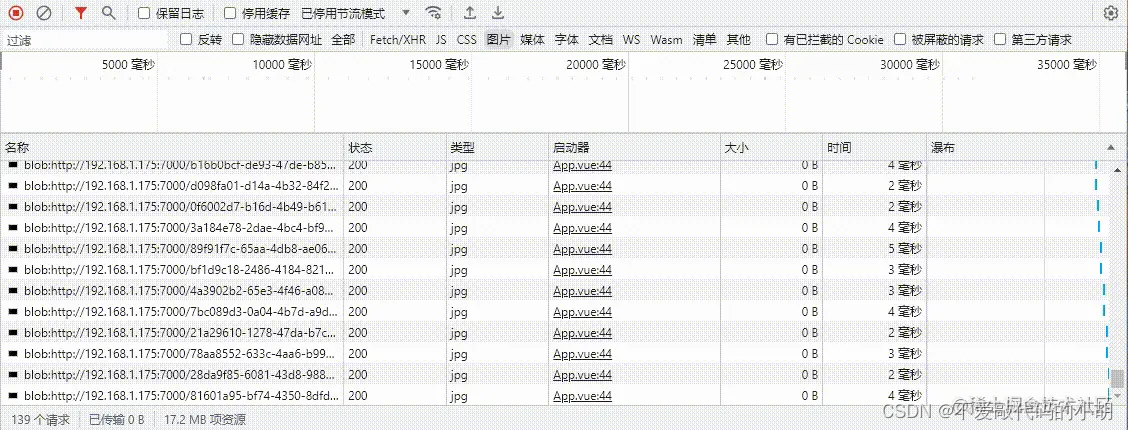This screenshot has width=1128, height=430.
Task: Open App.vue:44 initiator in 78aa8552 row
Action: click(582, 354)
